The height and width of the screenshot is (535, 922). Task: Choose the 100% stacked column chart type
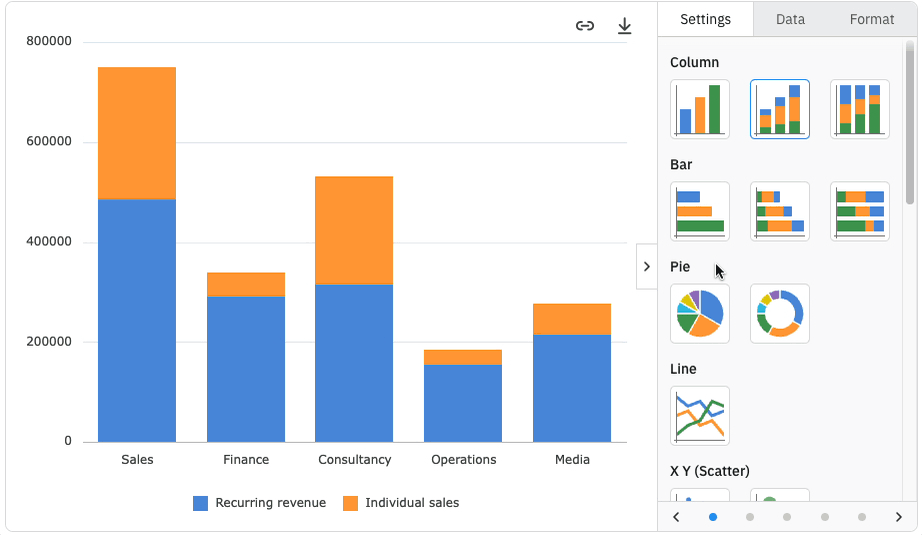[x=860, y=109]
